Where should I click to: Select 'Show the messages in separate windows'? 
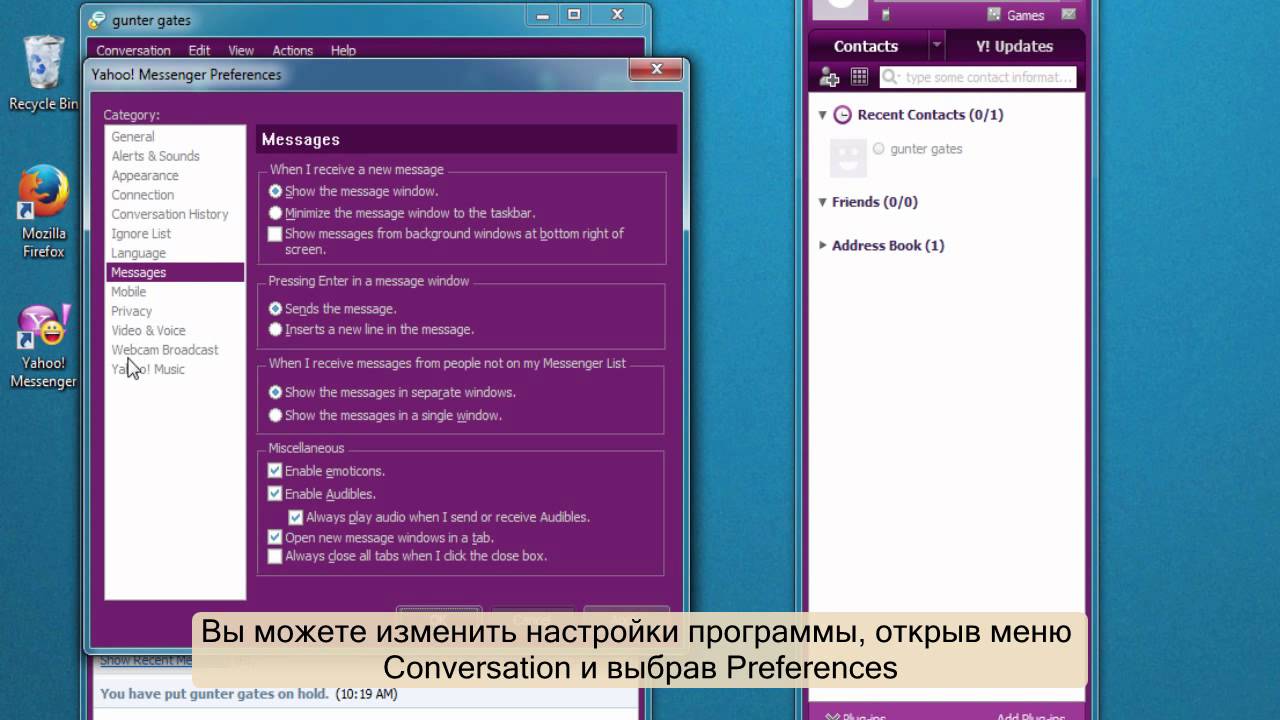click(276, 392)
